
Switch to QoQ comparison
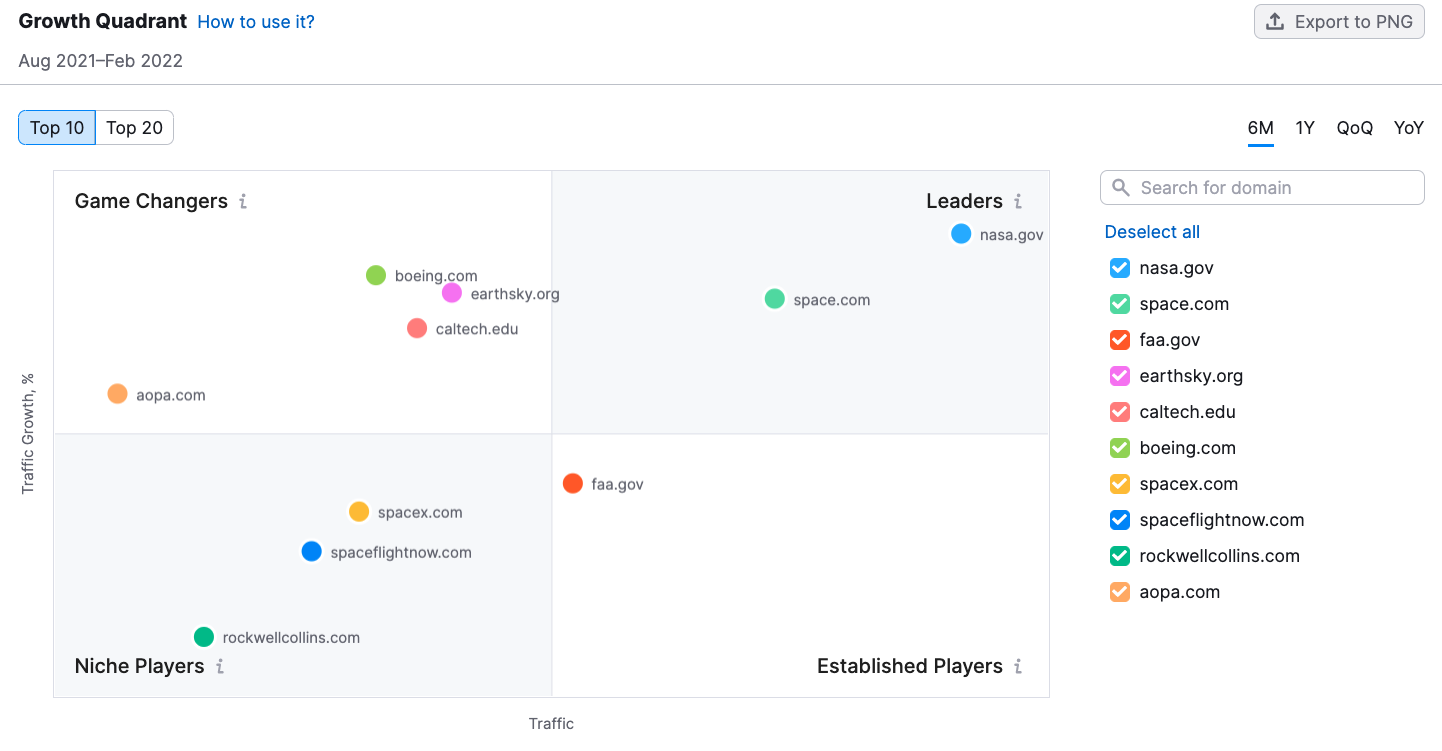[x=1355, y=128]
